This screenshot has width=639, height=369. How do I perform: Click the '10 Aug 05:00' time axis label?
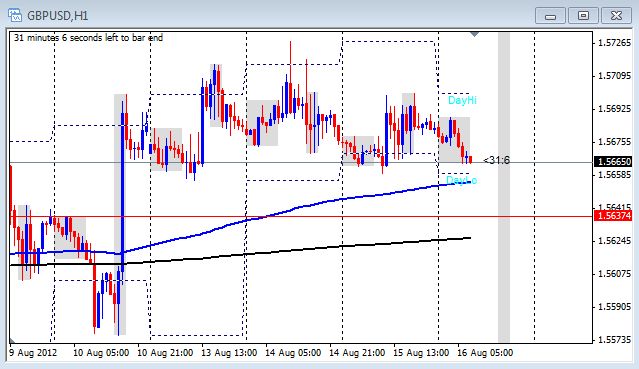pyautogui.click(x=101, y=353)
